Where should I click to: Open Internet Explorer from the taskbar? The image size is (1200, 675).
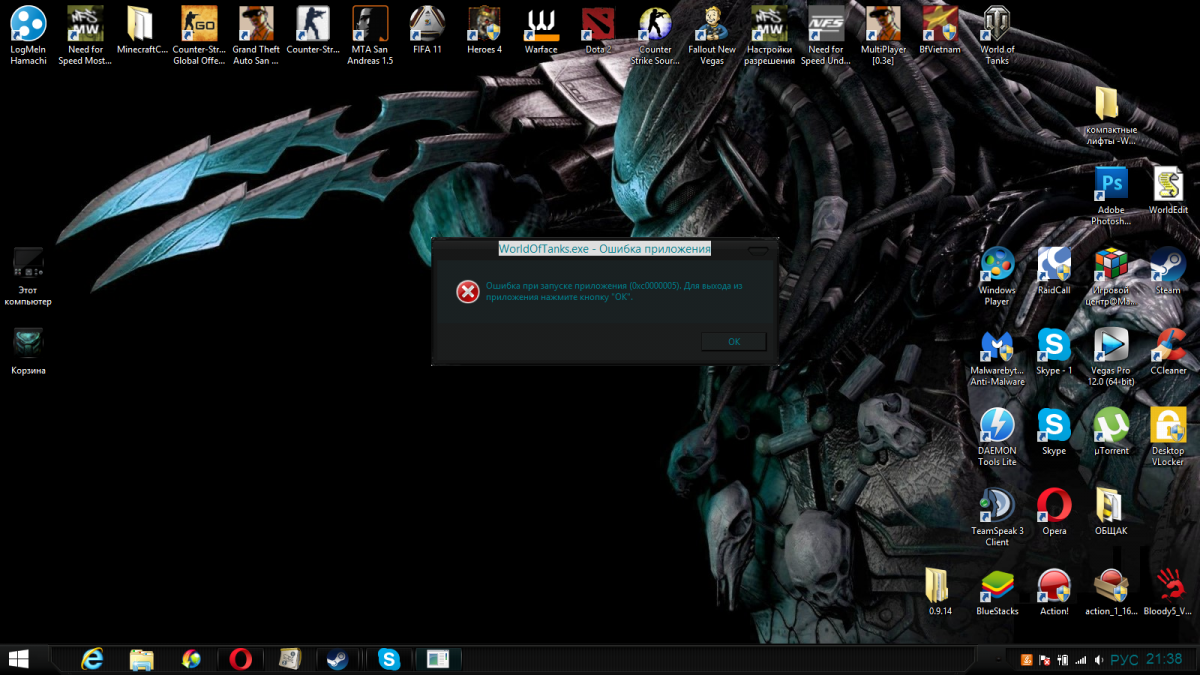coord(93,658)
